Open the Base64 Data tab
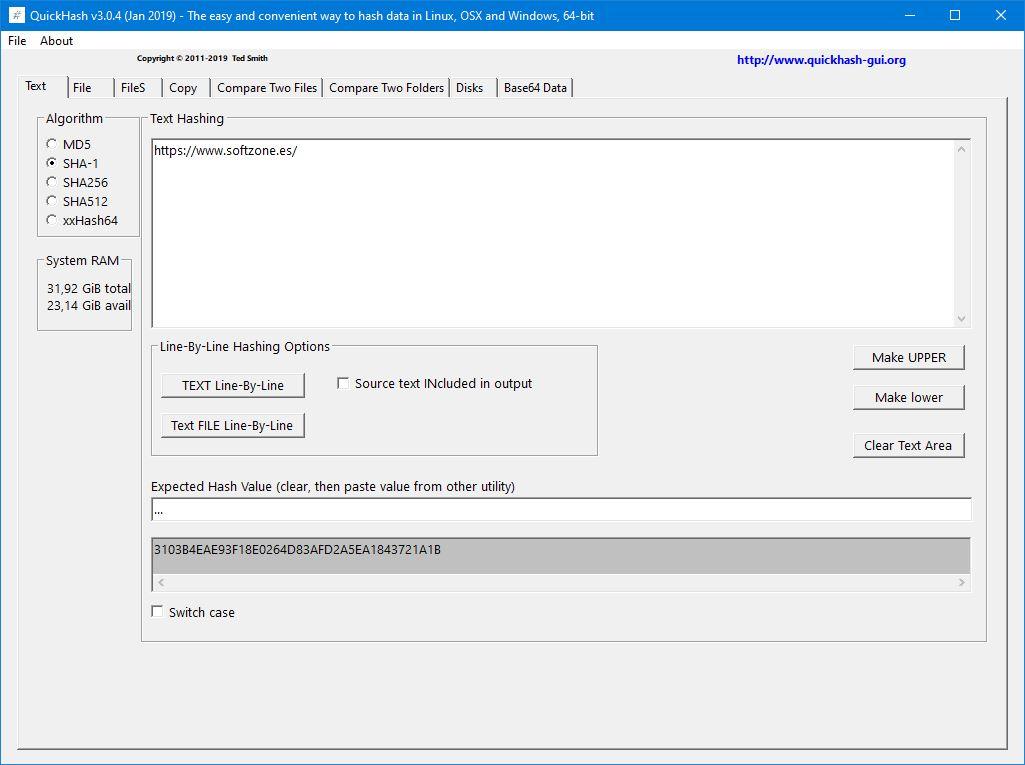This screenshot has height=765, width=1025. [535, 88]
